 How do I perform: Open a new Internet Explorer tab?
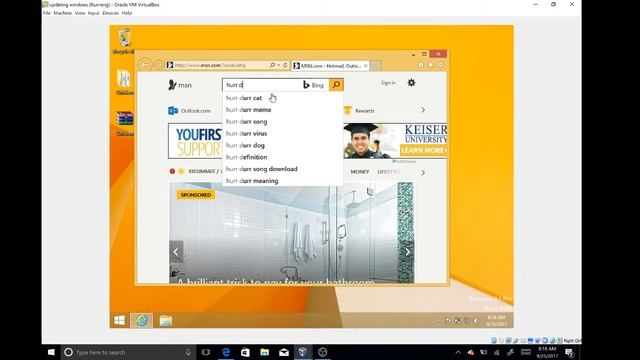pyautogui.click(x=376, y=66)
